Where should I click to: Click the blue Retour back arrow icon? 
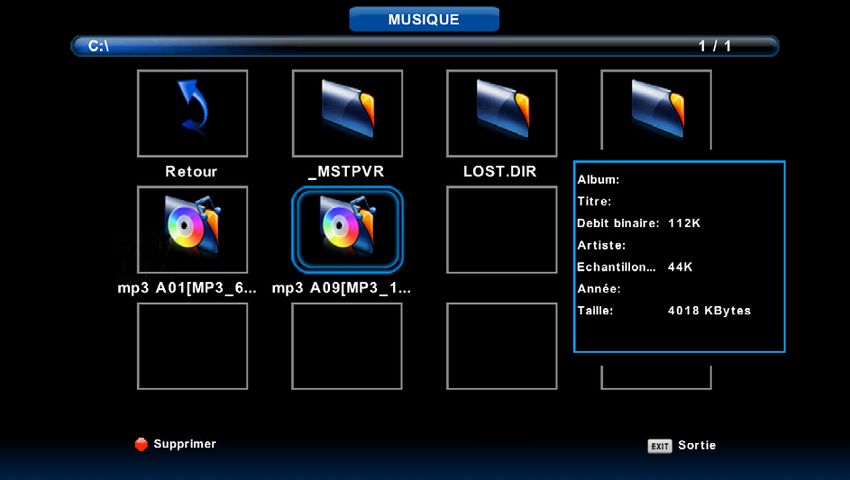point(191,107)
